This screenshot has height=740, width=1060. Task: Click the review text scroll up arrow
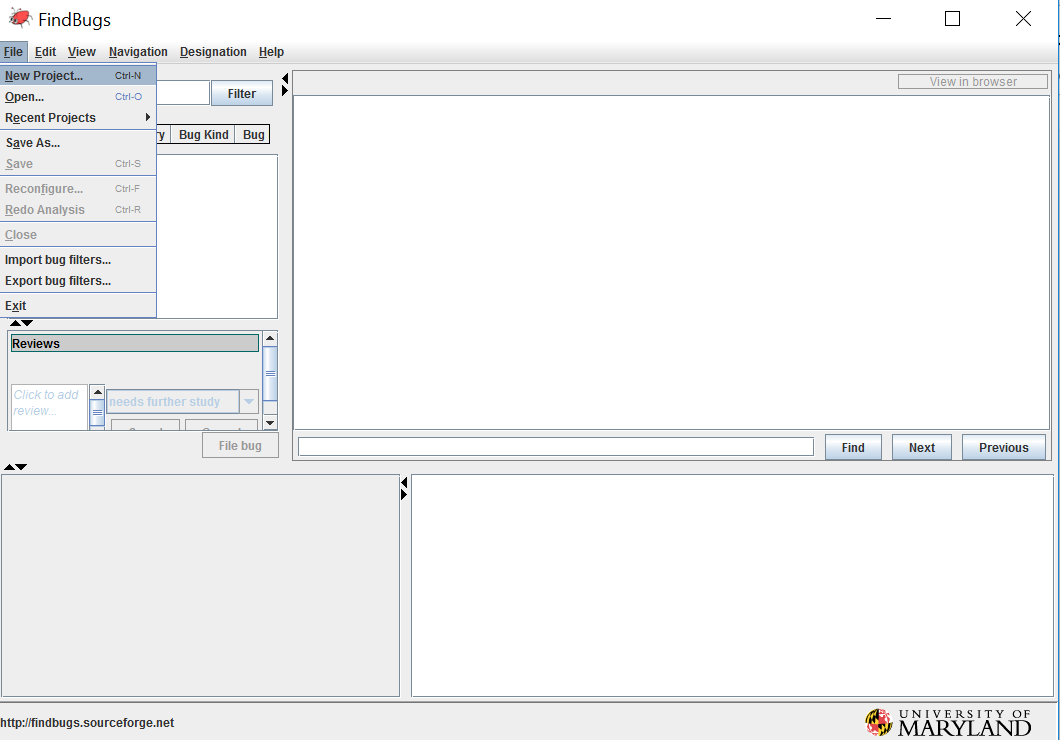pyautogui.click(x=97, y=392)
